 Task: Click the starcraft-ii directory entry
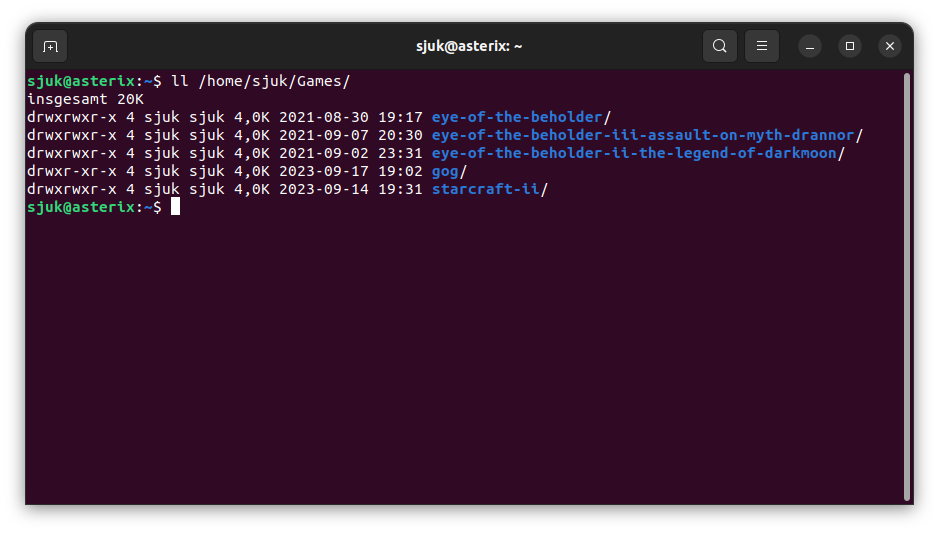tap(486, 189)
